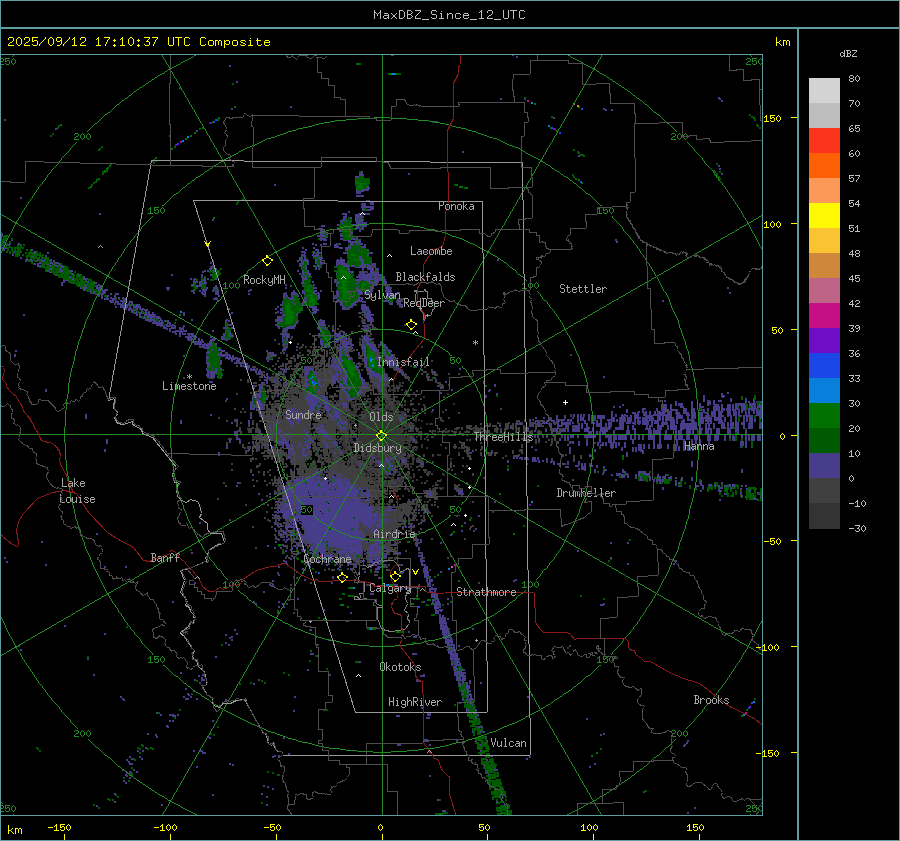Select the light gray 70-80 dBZ swatch
The image size is (900, 841).
tap(824, 90)
